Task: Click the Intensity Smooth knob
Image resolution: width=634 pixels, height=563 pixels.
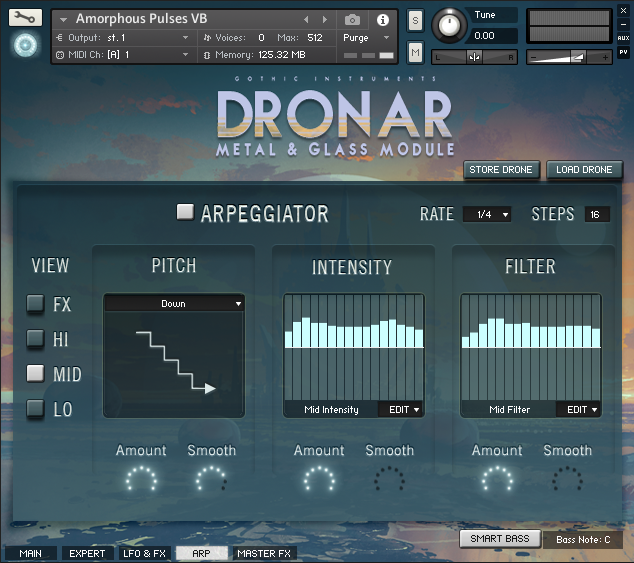Action: (x=389, y=479)
